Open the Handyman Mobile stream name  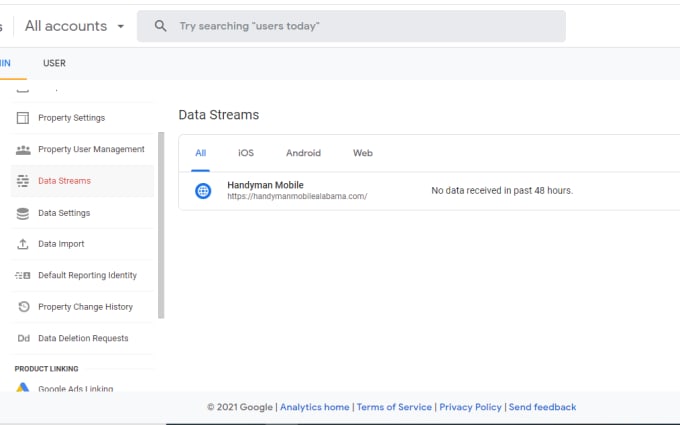(x=265, y=185)
